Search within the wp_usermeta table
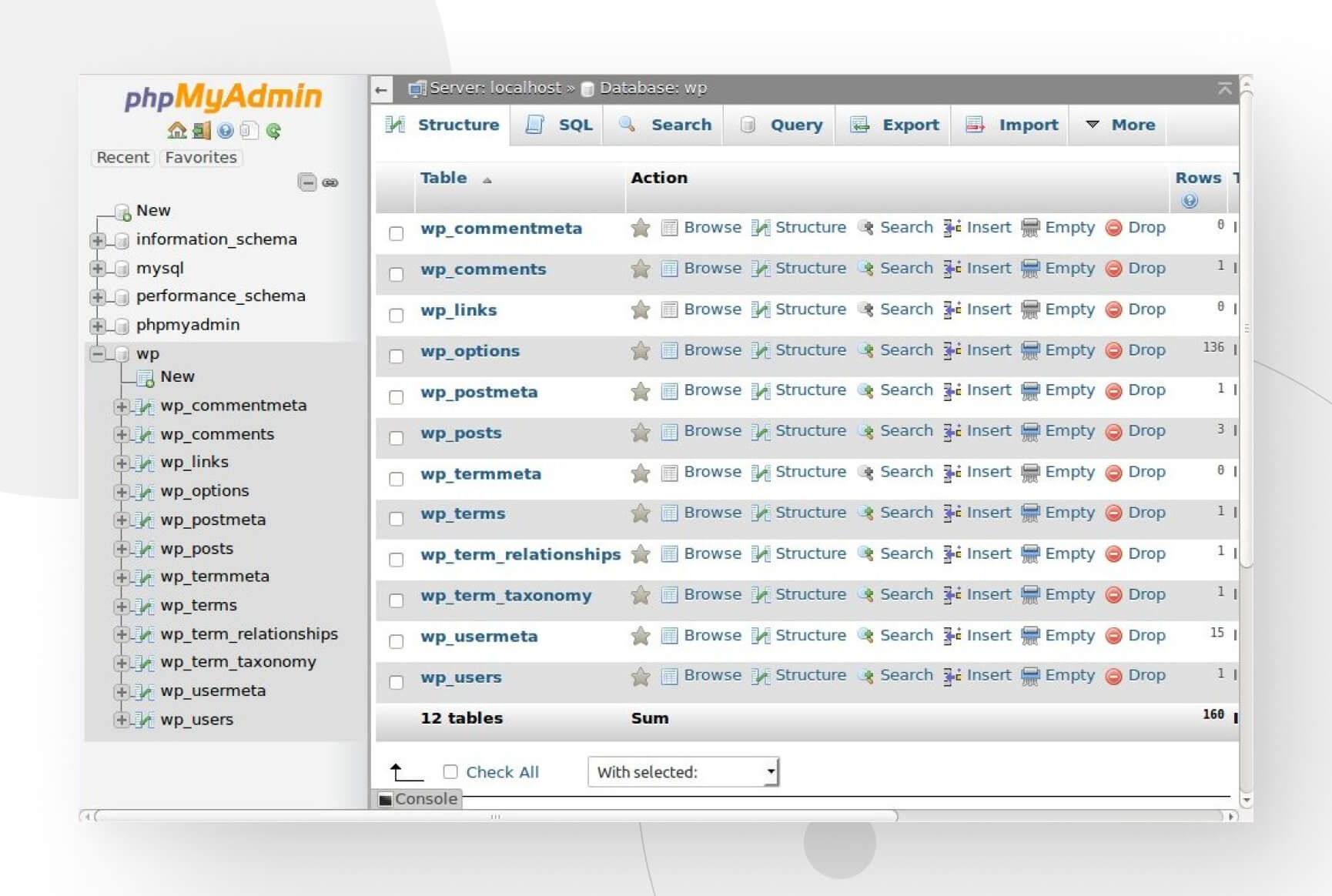1332x896 pixels. (x=905, y=635)
